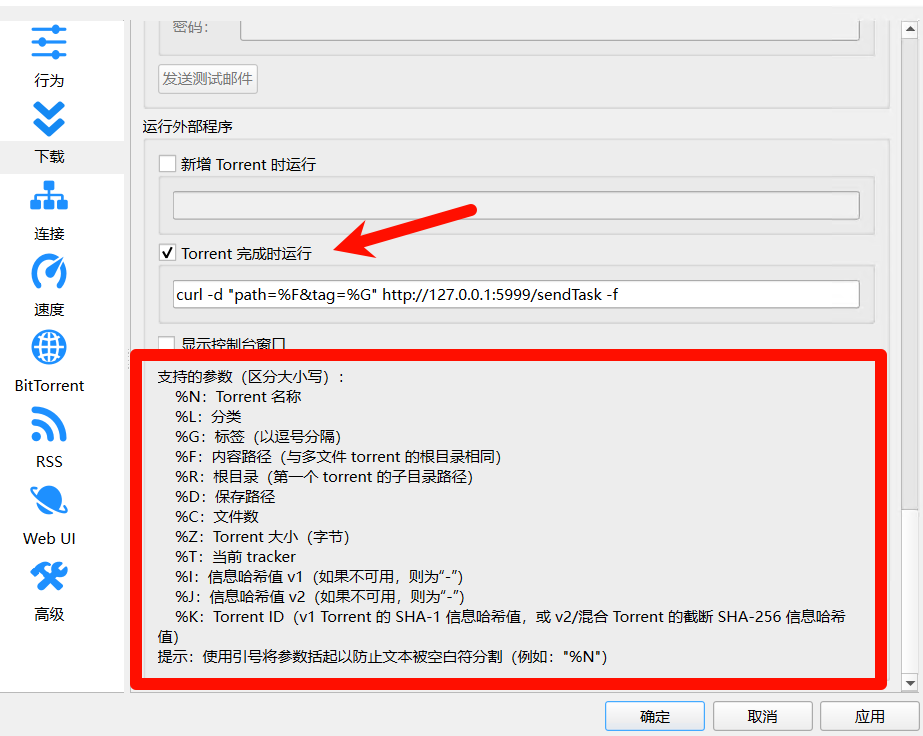Screen dimensions: 923x736
Task: Click the empty on-added command field
Action: click(516, 205)
